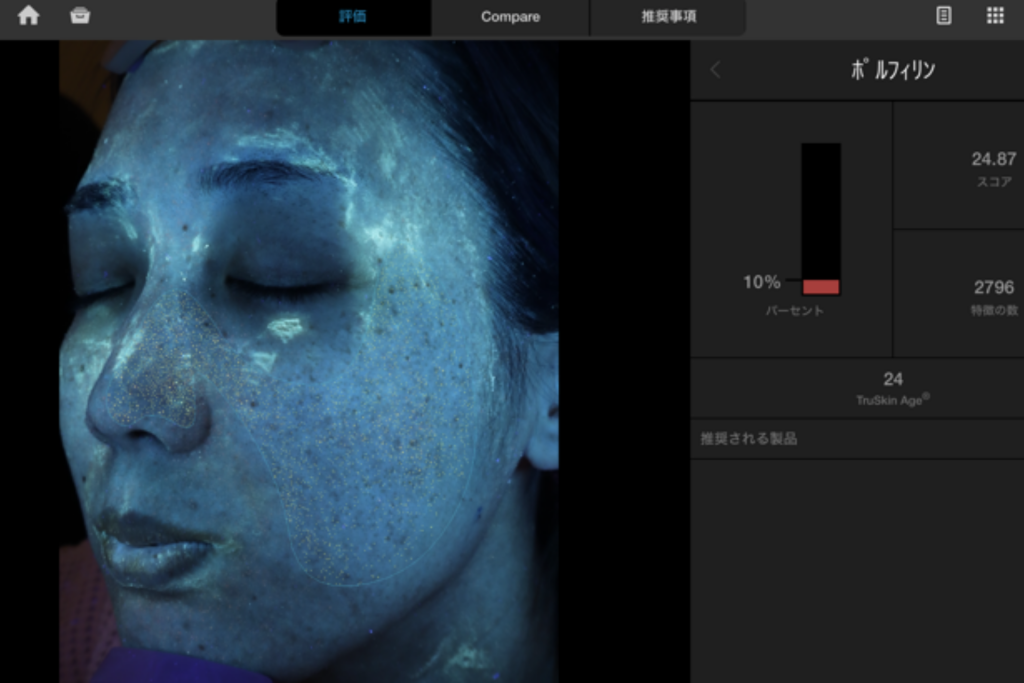Screen dimensions: 1024x683
Task: Click the 特徴の数 label
Action: pyautogui.click(x=993, y=311)
